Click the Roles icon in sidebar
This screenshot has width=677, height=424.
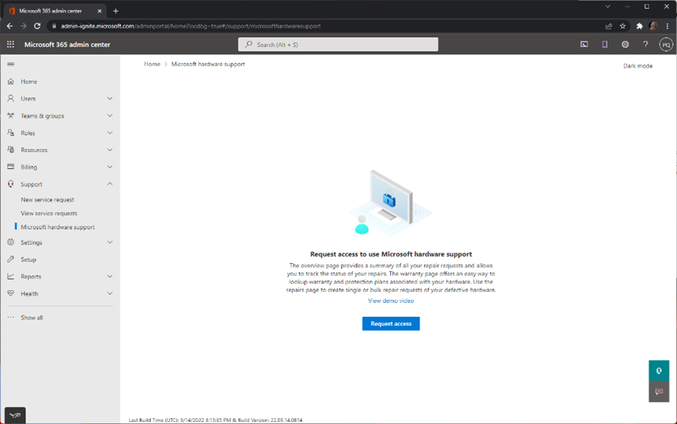(x=11, y=133)
